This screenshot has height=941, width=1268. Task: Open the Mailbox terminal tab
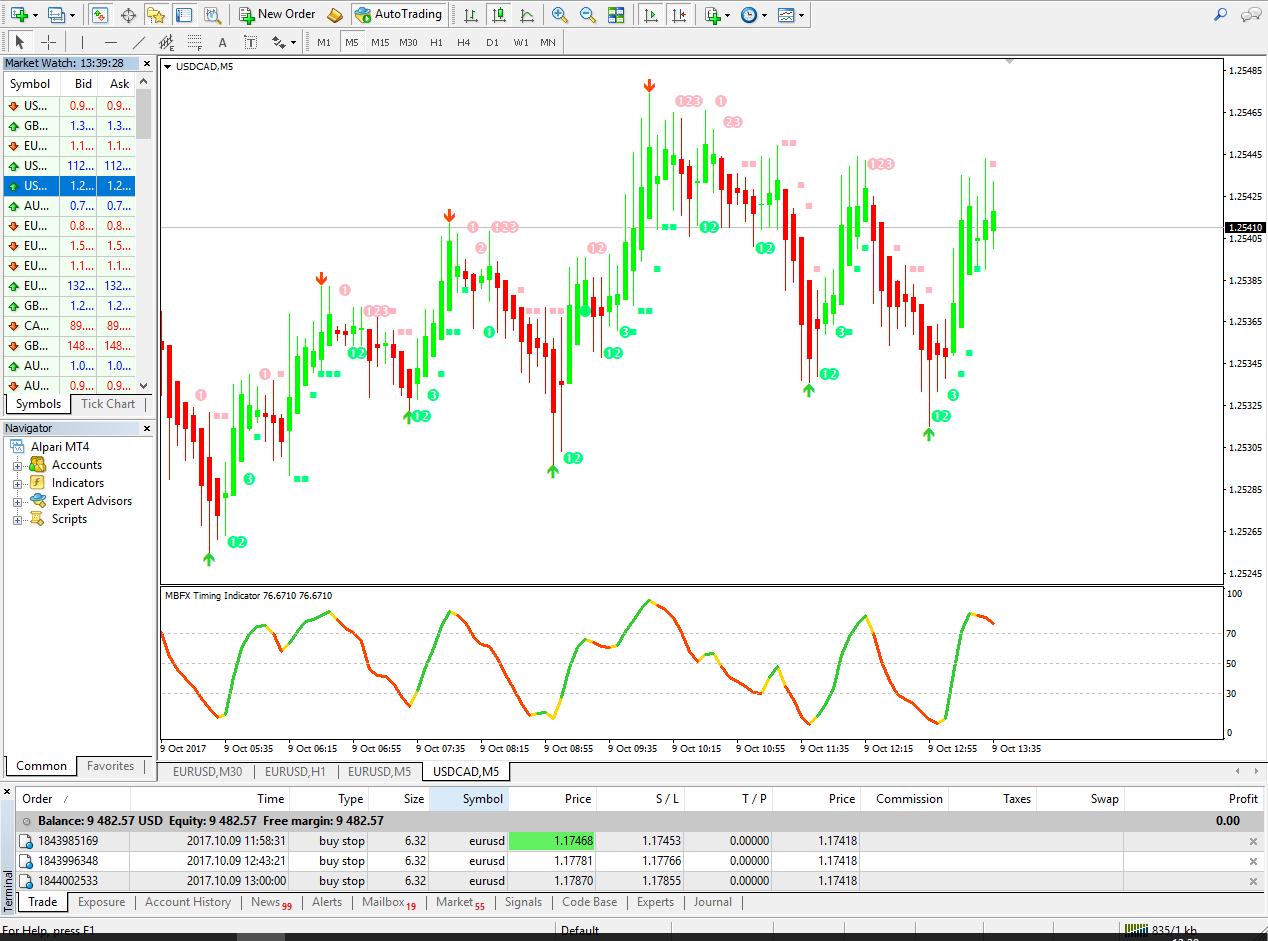(x=388, y=902)
